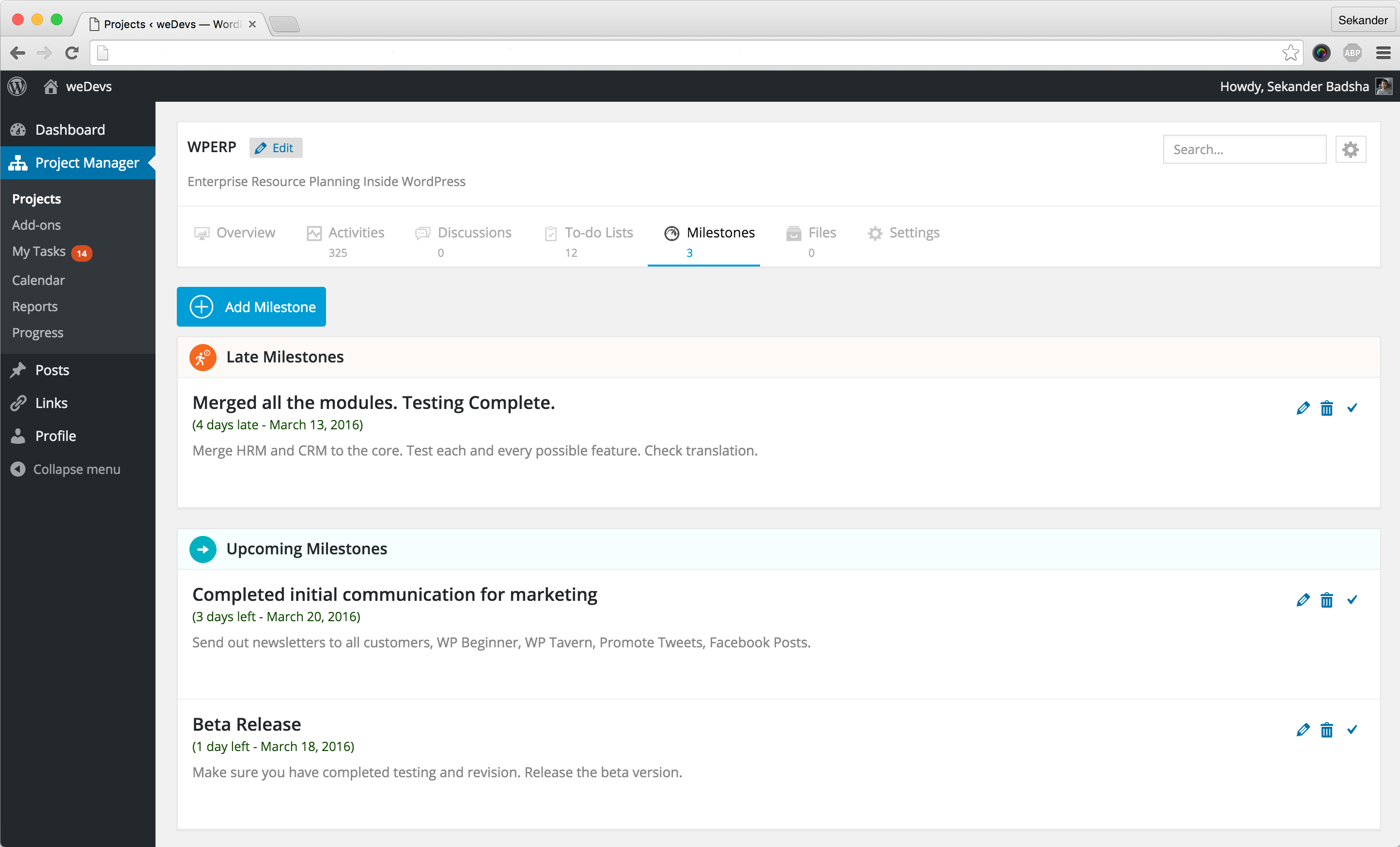Open a new browser tab

(x=284, y=24)
